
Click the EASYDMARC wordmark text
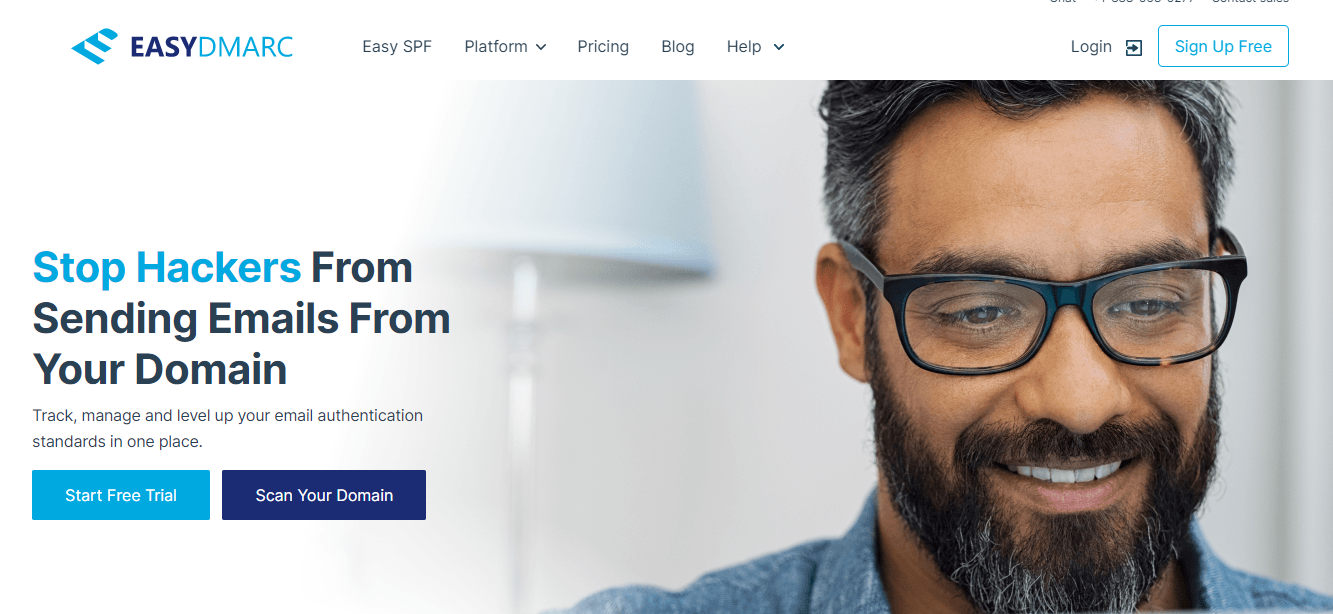tap(212, 47)
